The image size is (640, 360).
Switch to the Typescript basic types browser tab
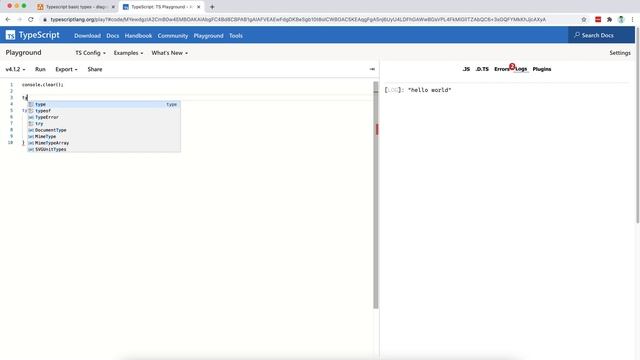tap(76, 7)
